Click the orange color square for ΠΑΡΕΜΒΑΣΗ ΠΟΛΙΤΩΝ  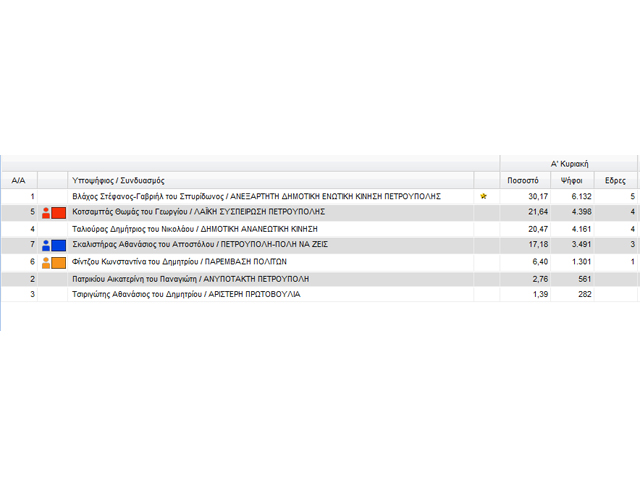59,262
